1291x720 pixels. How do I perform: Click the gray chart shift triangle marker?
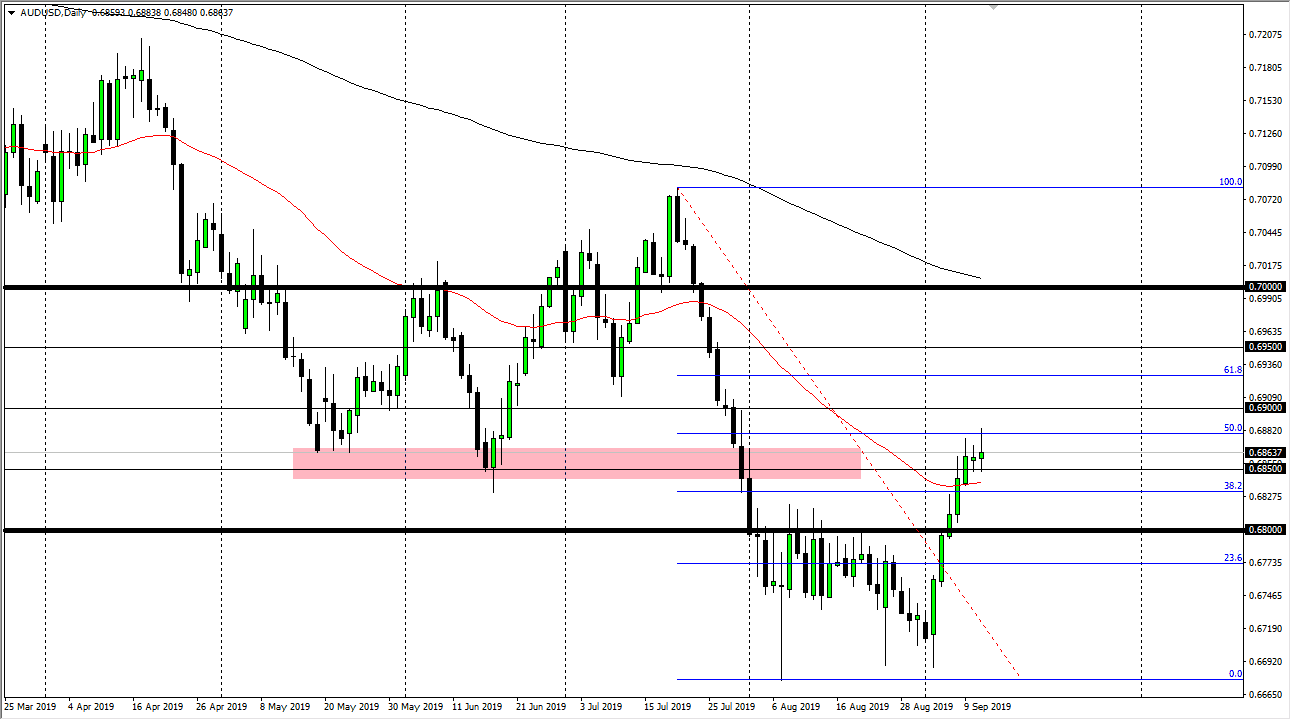pos(993,7)
